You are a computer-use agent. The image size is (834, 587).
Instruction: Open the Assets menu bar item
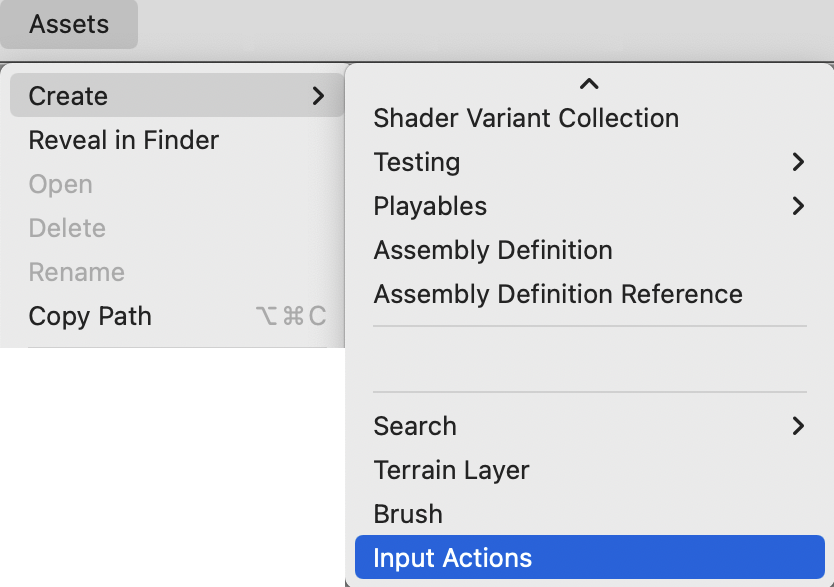pos(69,24)
